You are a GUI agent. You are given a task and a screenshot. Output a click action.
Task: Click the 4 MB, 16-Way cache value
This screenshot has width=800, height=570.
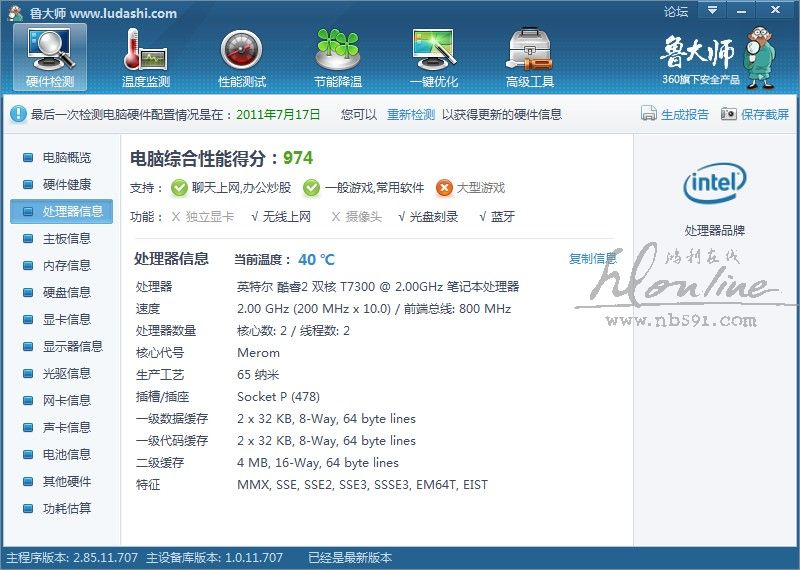(318, 462)
